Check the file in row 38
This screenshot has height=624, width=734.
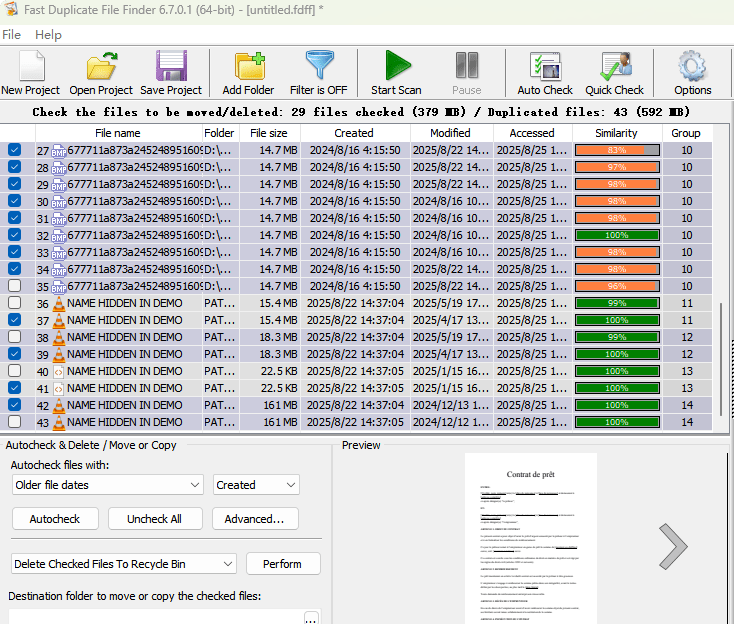point(15,337)
